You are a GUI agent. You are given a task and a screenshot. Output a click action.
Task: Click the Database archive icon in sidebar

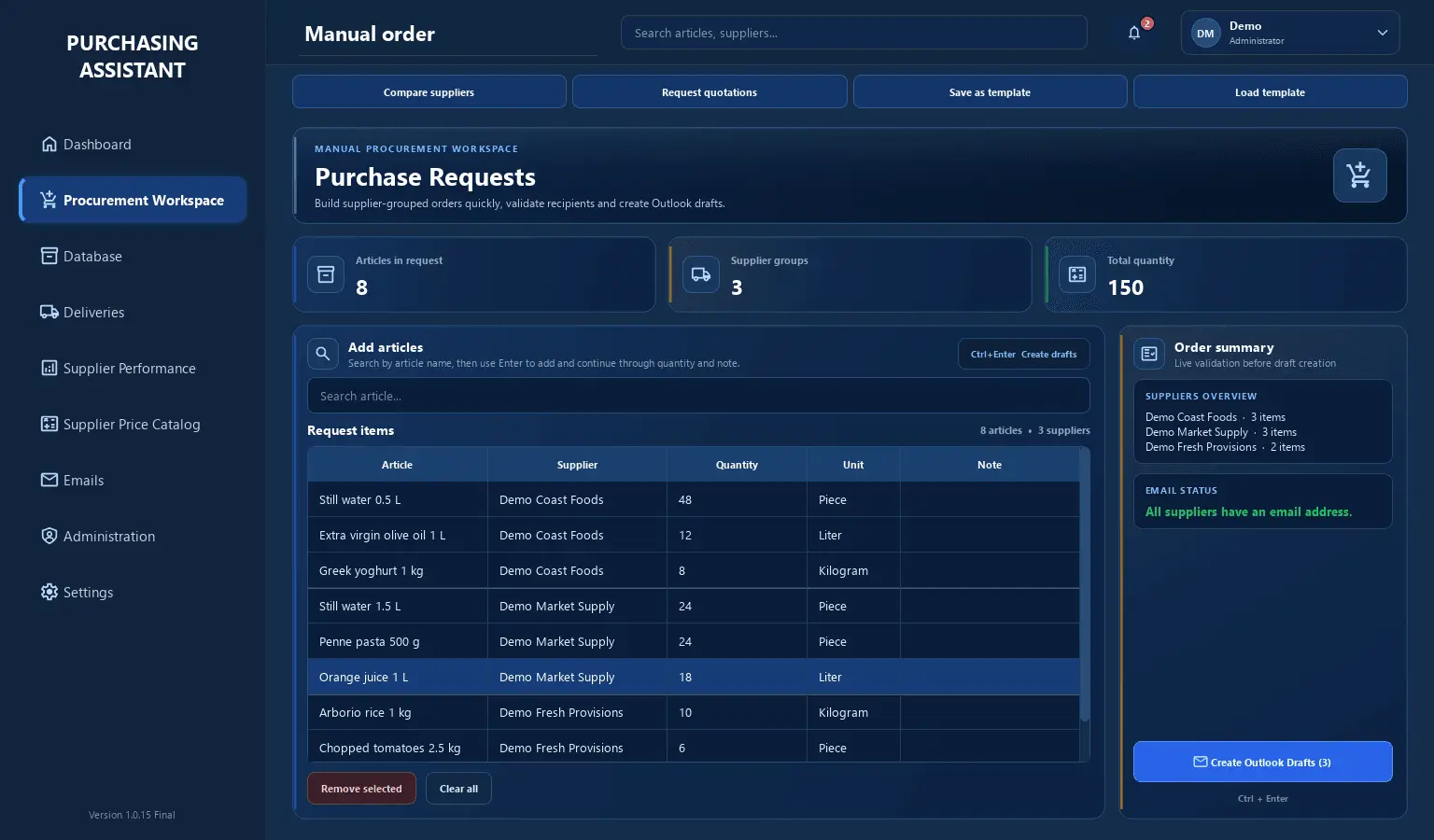(49, 256)
